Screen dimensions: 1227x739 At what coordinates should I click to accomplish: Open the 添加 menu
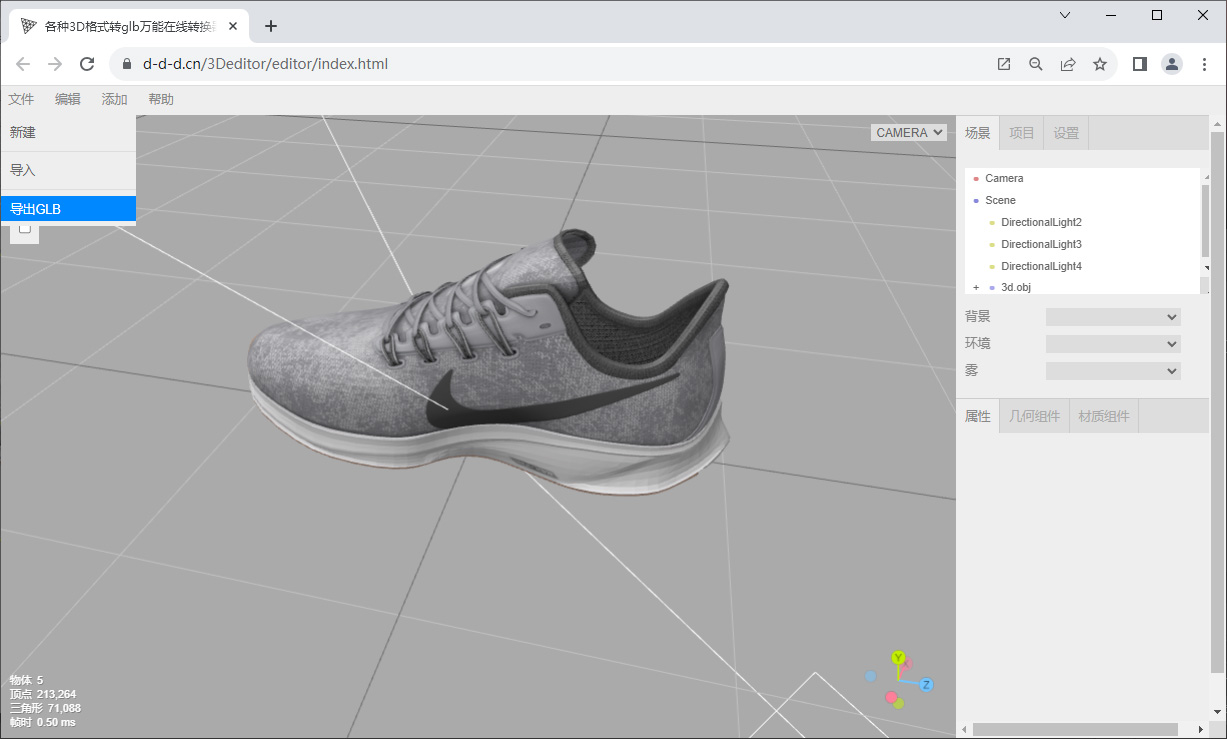pyautogui.click(x=115, y=99)
